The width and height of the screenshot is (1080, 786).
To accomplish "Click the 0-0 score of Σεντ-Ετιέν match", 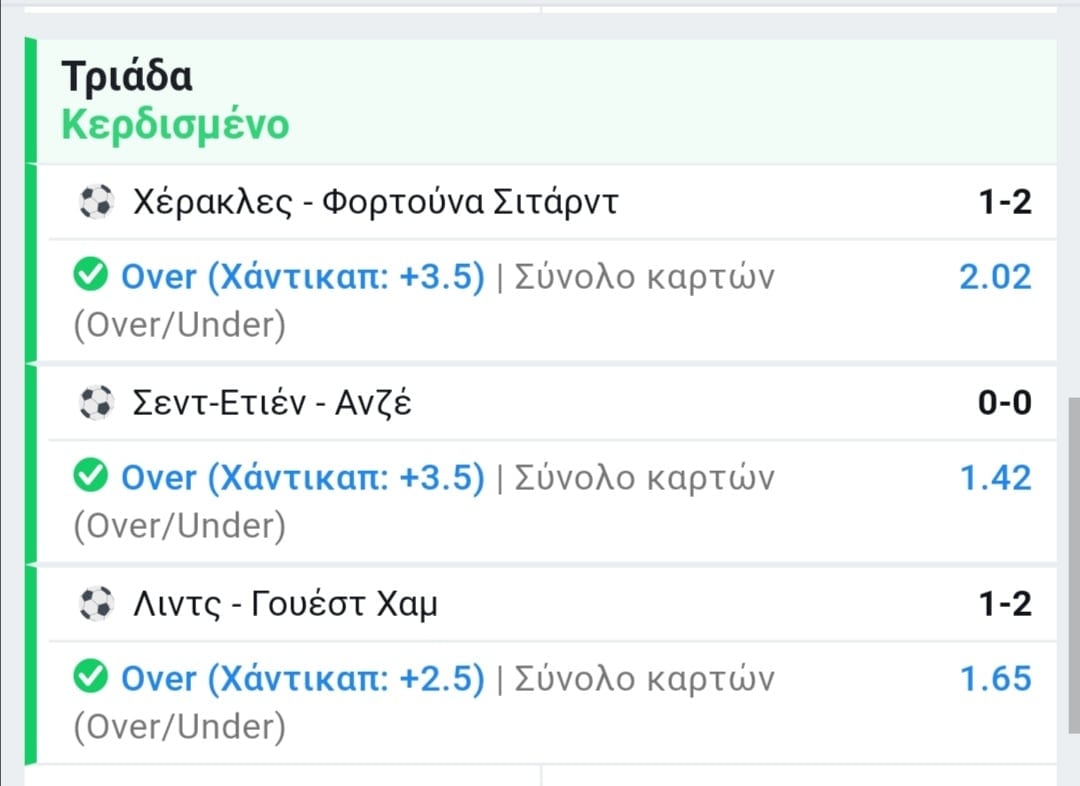I will (1004, 404).
